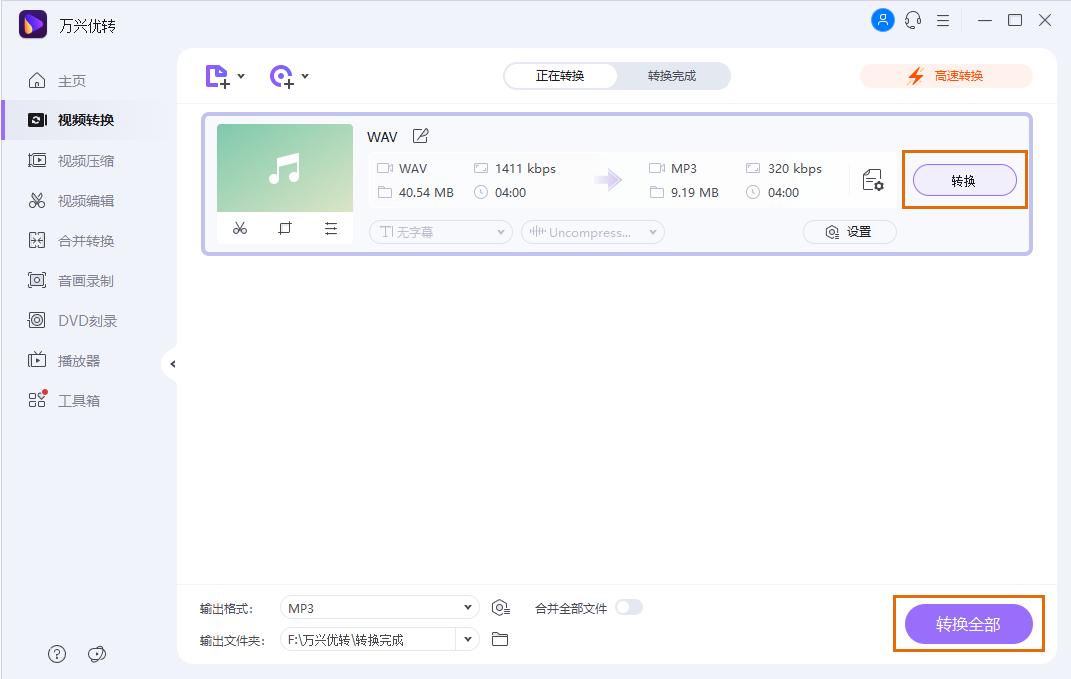Open the crop tool under the WAV thumbnail
The image size is (1071, 679).
(285, 228)
